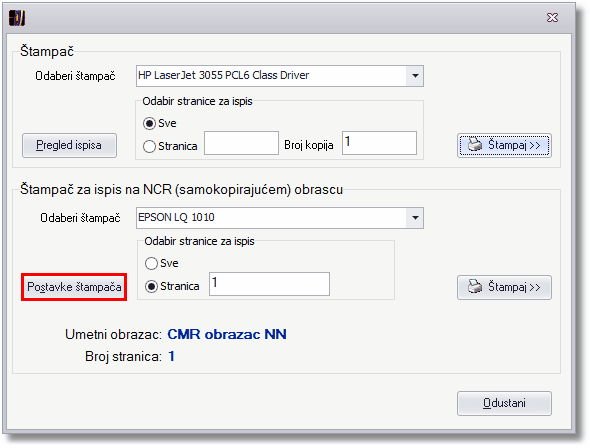Click the NCR Stranica field containing 1

(269, 284)
